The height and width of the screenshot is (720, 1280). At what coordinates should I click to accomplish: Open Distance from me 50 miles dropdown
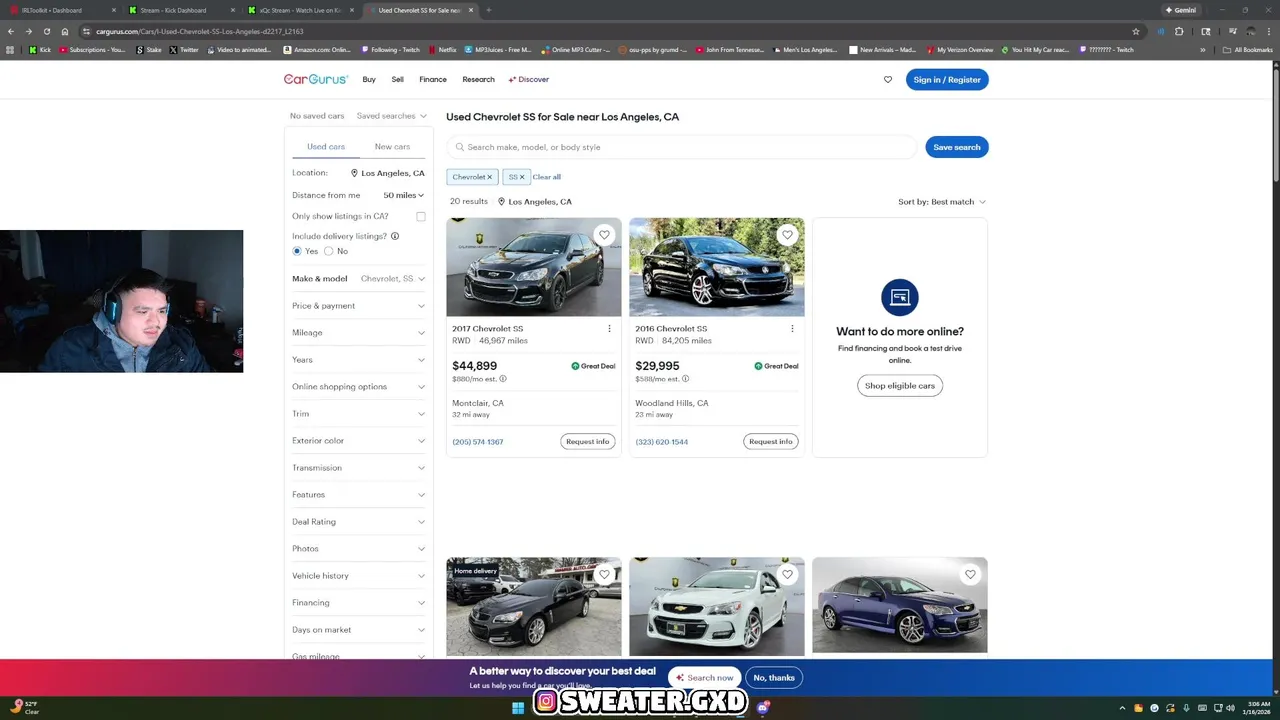404,195
